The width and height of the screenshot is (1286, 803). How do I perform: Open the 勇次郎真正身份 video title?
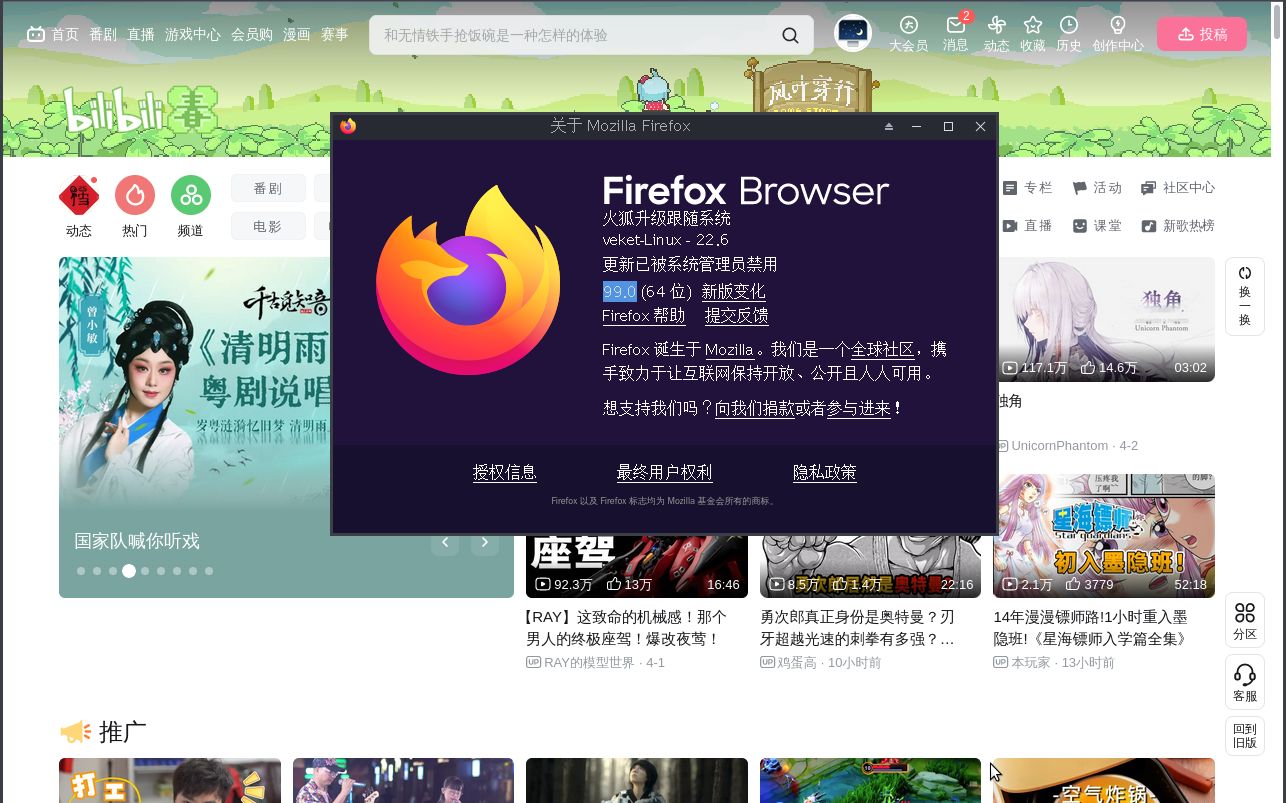point(858,627)
